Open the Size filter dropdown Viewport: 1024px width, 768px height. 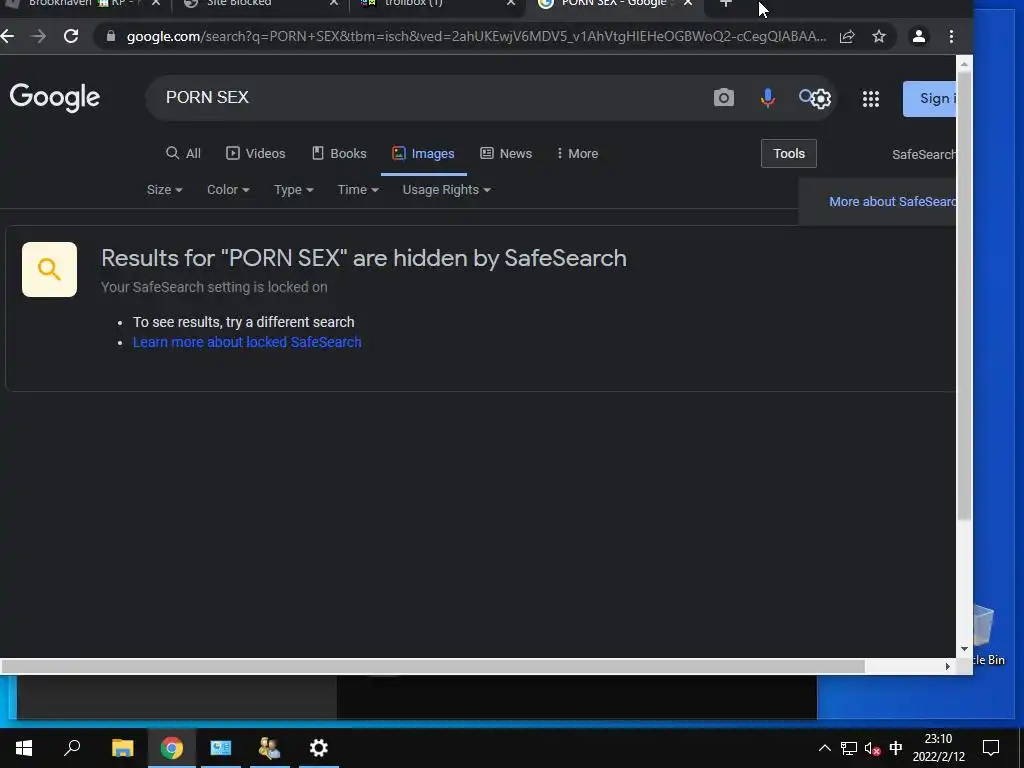(165, 189)
